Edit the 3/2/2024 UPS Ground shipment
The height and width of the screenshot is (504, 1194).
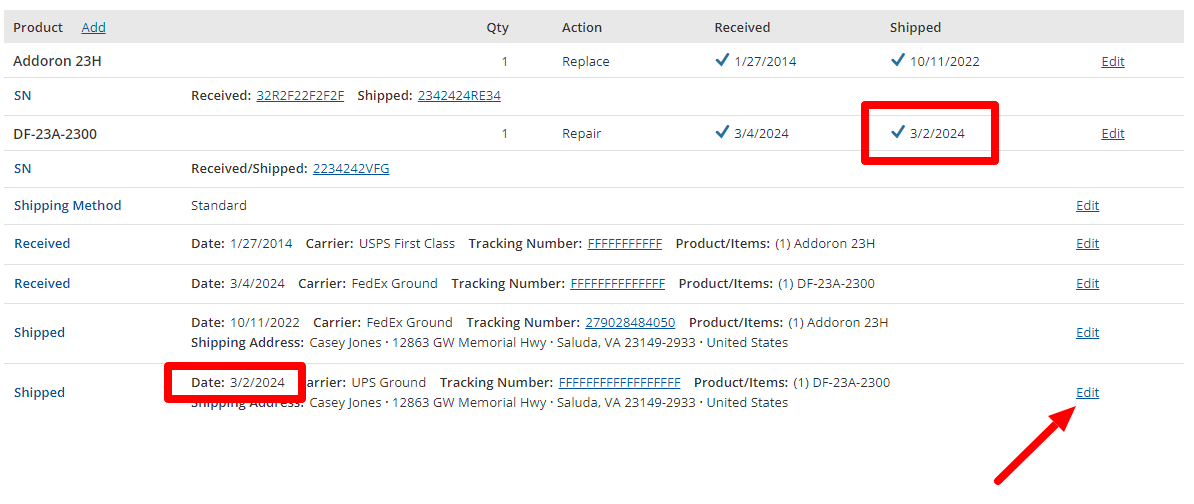(x=1087, y=393)
